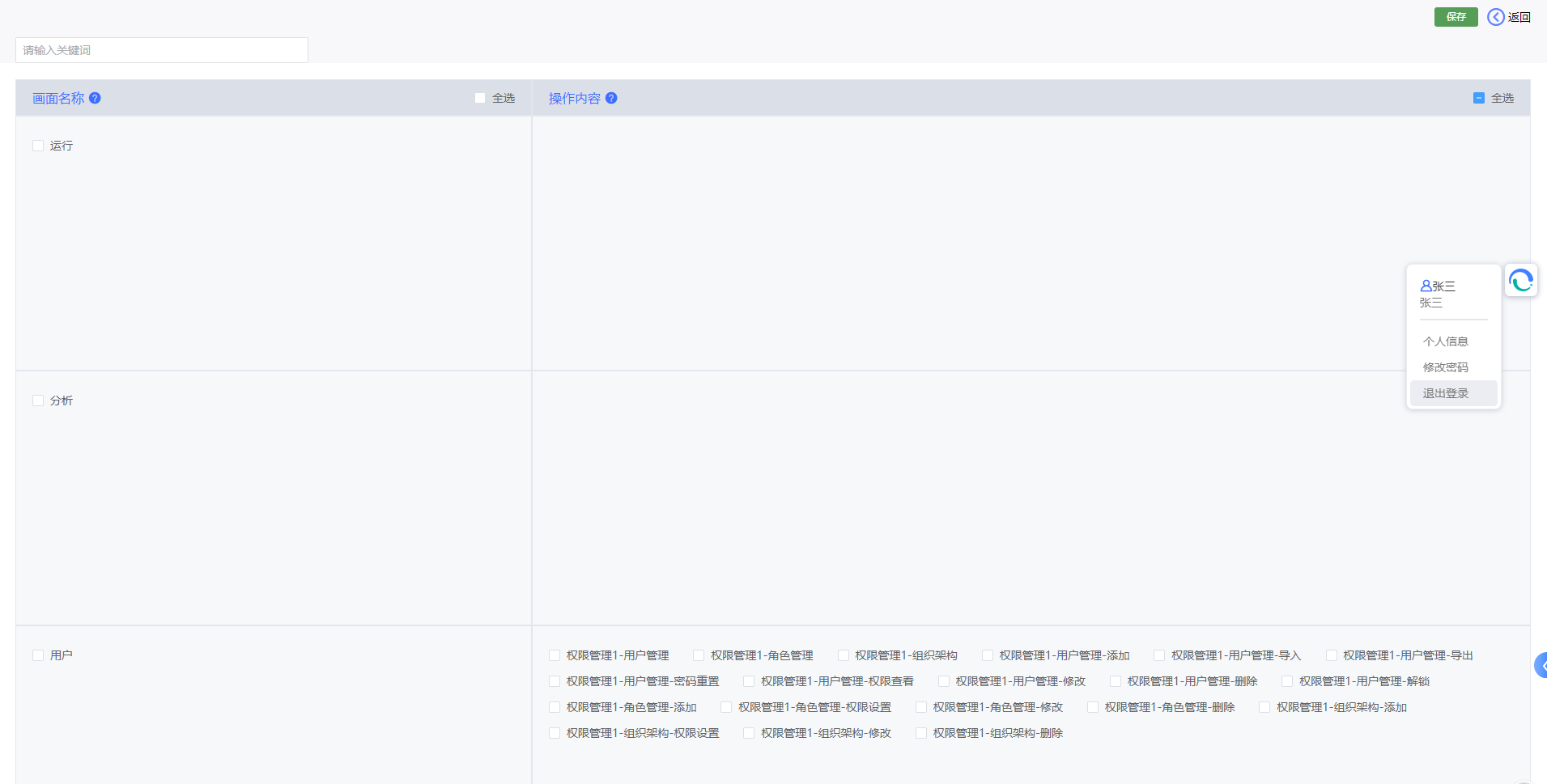This screenshot has height=784, width=1547.
Task: Click the circular back arrow icon
Action: [1495, 17]
